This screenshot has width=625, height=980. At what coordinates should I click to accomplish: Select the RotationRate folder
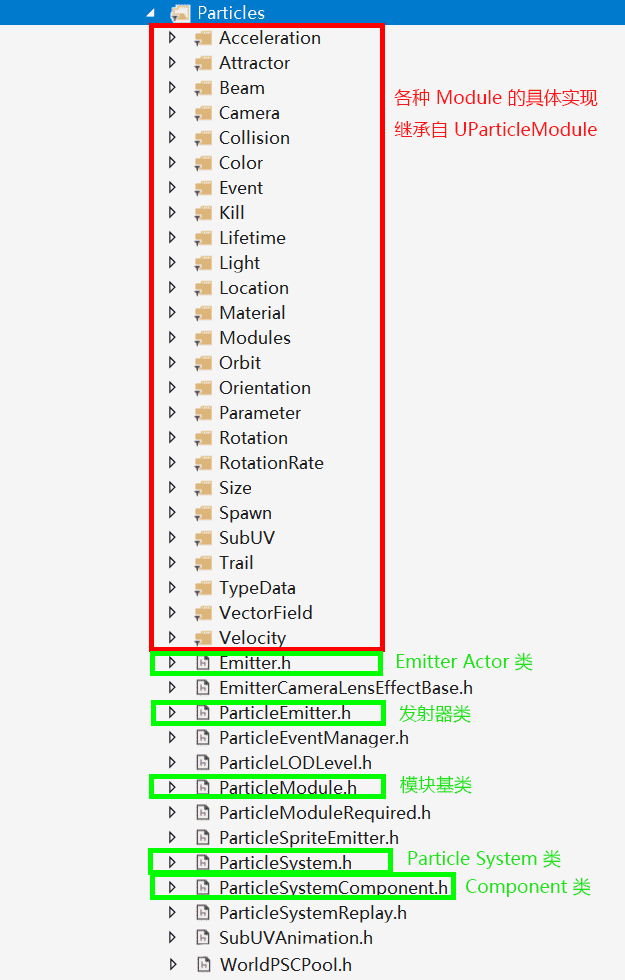271,463
